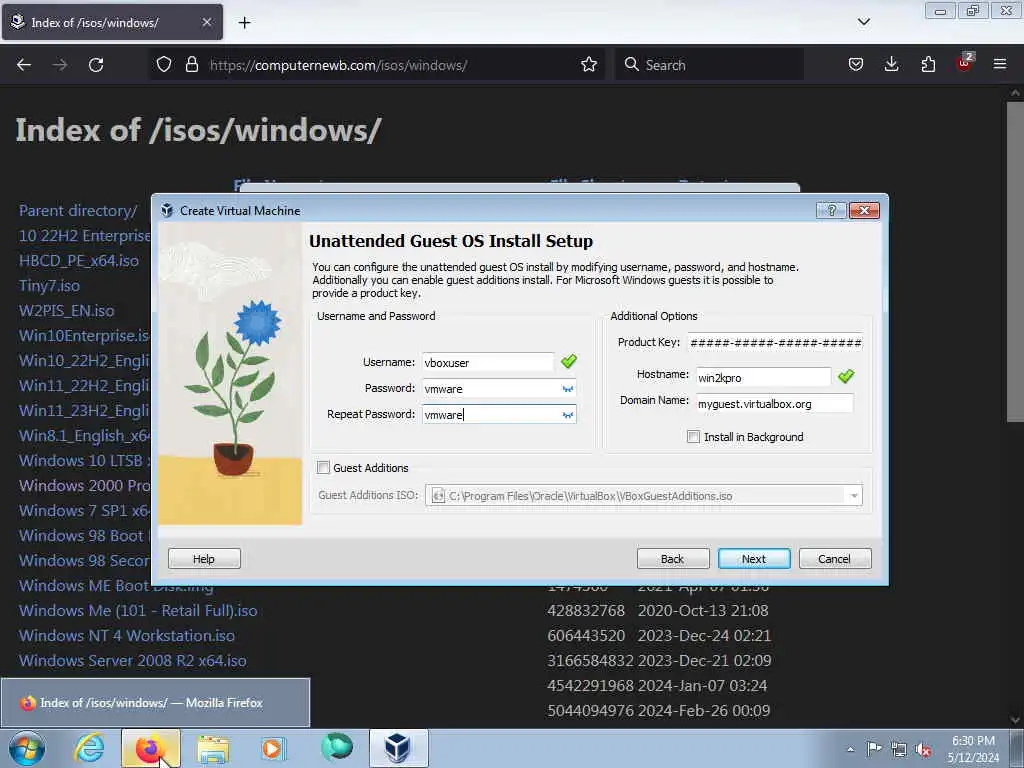
Task: Open the taskbar clock and date
Action: pyautogui.click(x=973, y=749)
